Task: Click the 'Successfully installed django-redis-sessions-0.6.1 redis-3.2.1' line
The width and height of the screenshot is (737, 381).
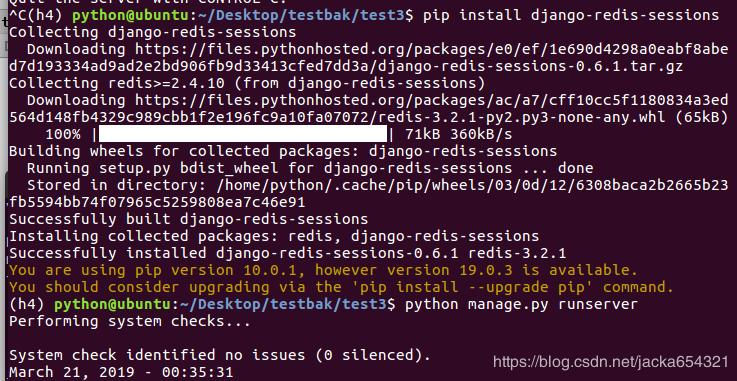Action: (x=288, y=253)
